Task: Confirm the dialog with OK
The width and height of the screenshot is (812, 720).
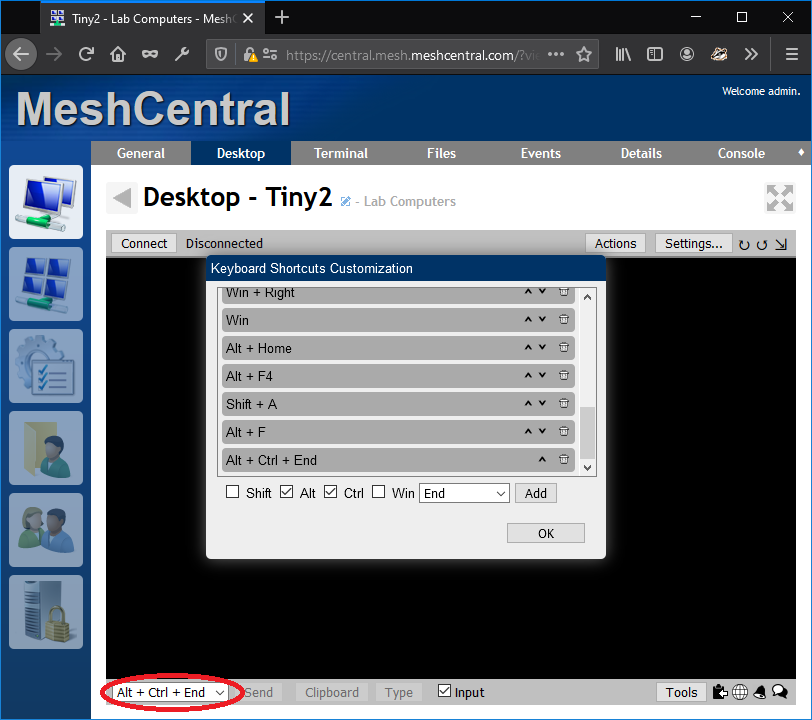Action: click(546, 534)
